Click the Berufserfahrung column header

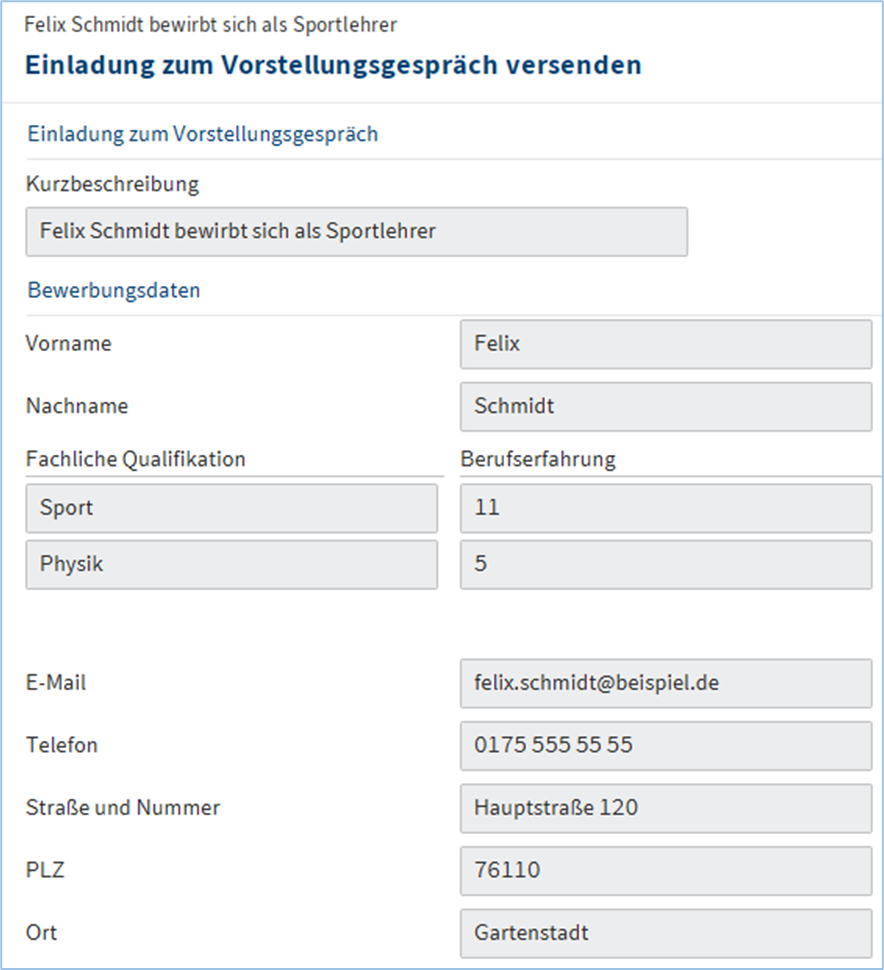[538, 459]
